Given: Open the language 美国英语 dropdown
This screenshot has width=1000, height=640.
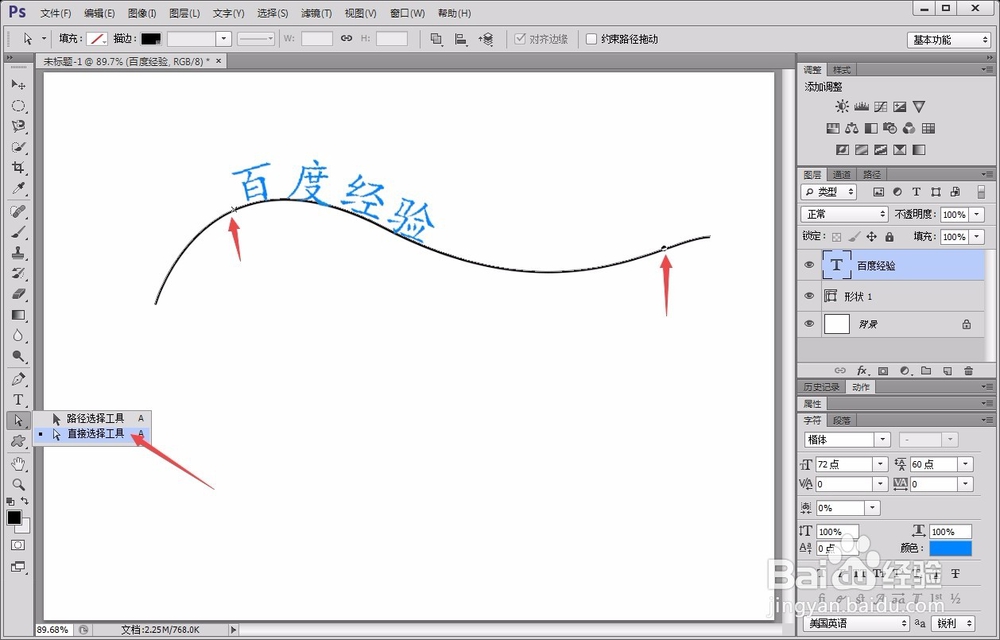Looking at the screenshot, I should (x=857, y=623).
